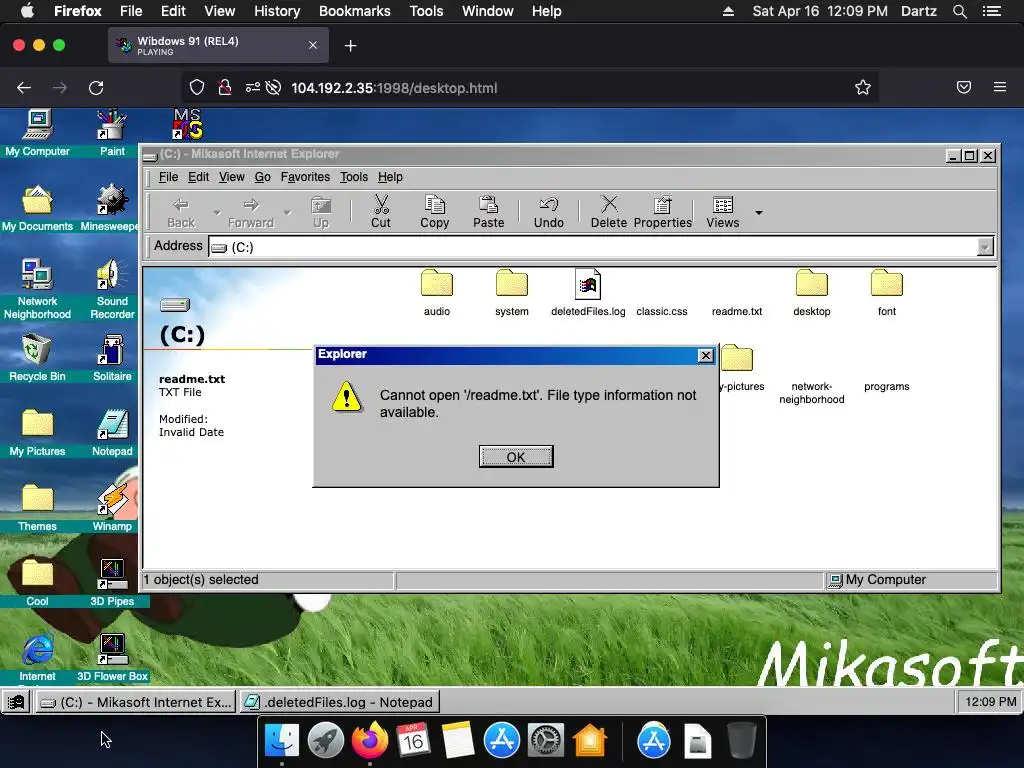Launch 3D Flower Box shortcut
The height and width of the screenshot is (768, 1024).
[x=112, y=658]
